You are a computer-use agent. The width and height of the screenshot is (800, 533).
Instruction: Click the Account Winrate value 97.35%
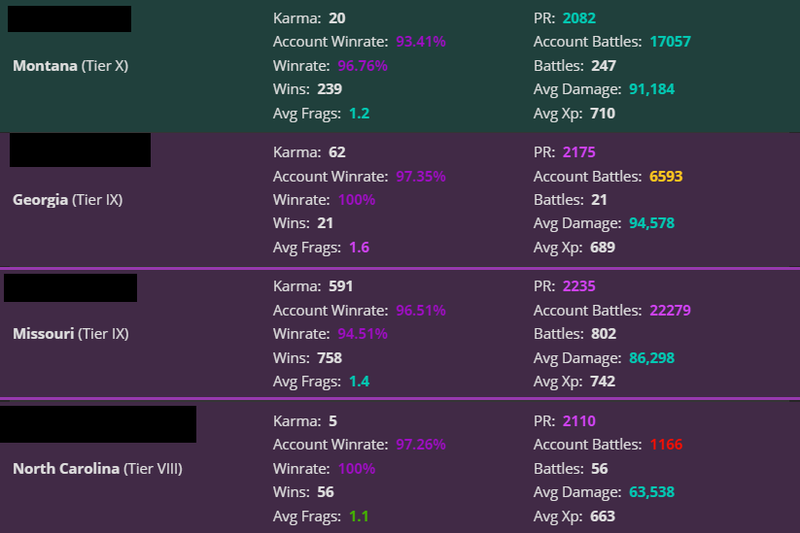point(420,176)
